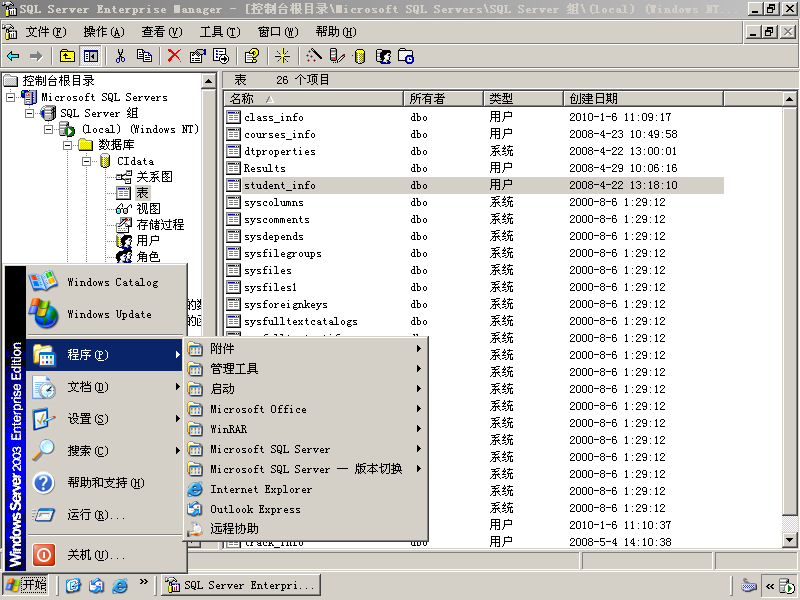Screen dimensions: 800x600
Task: Collapse the (local) (Windows NT) server node
Action: pyautogui.click(x=49, y=129)
